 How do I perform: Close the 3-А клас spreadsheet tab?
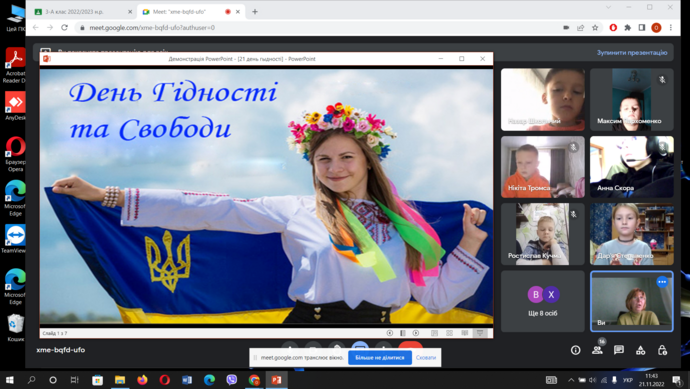130,12
